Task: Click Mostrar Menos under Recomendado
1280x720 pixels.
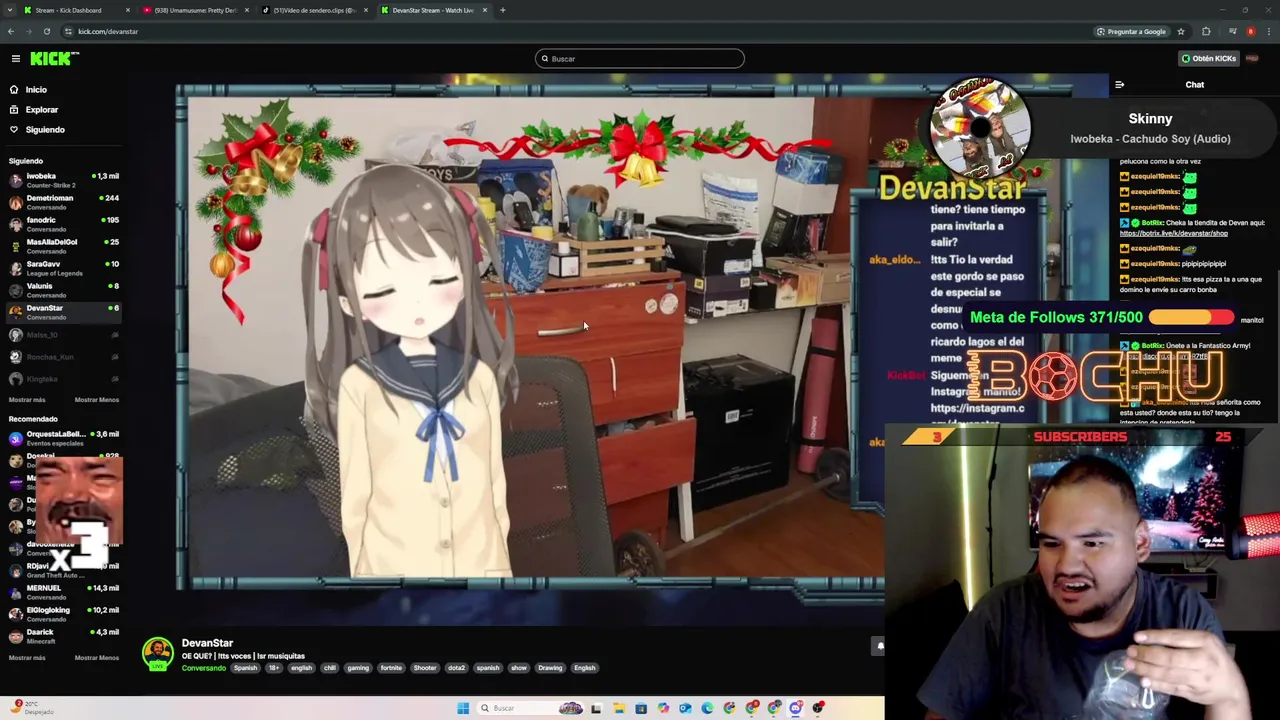Action: 97,658
